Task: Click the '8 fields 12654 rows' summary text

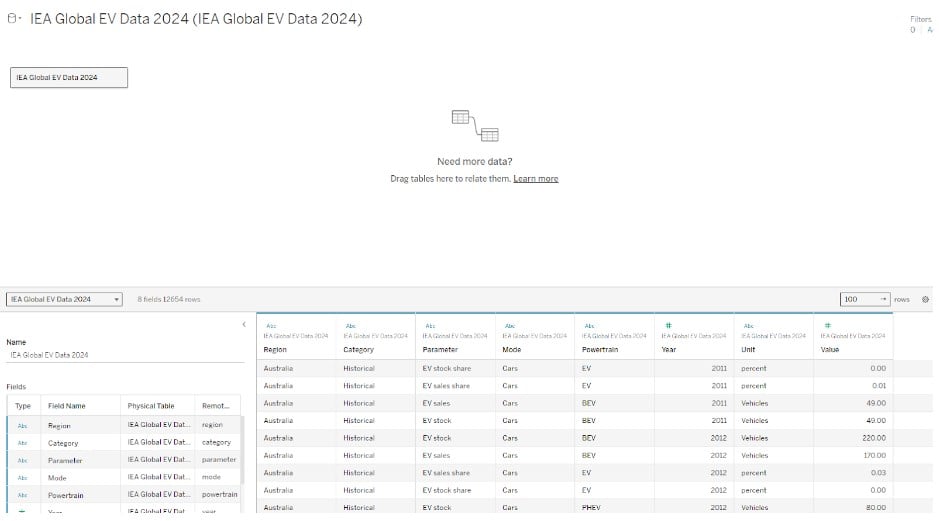Action: click(169, 299)
